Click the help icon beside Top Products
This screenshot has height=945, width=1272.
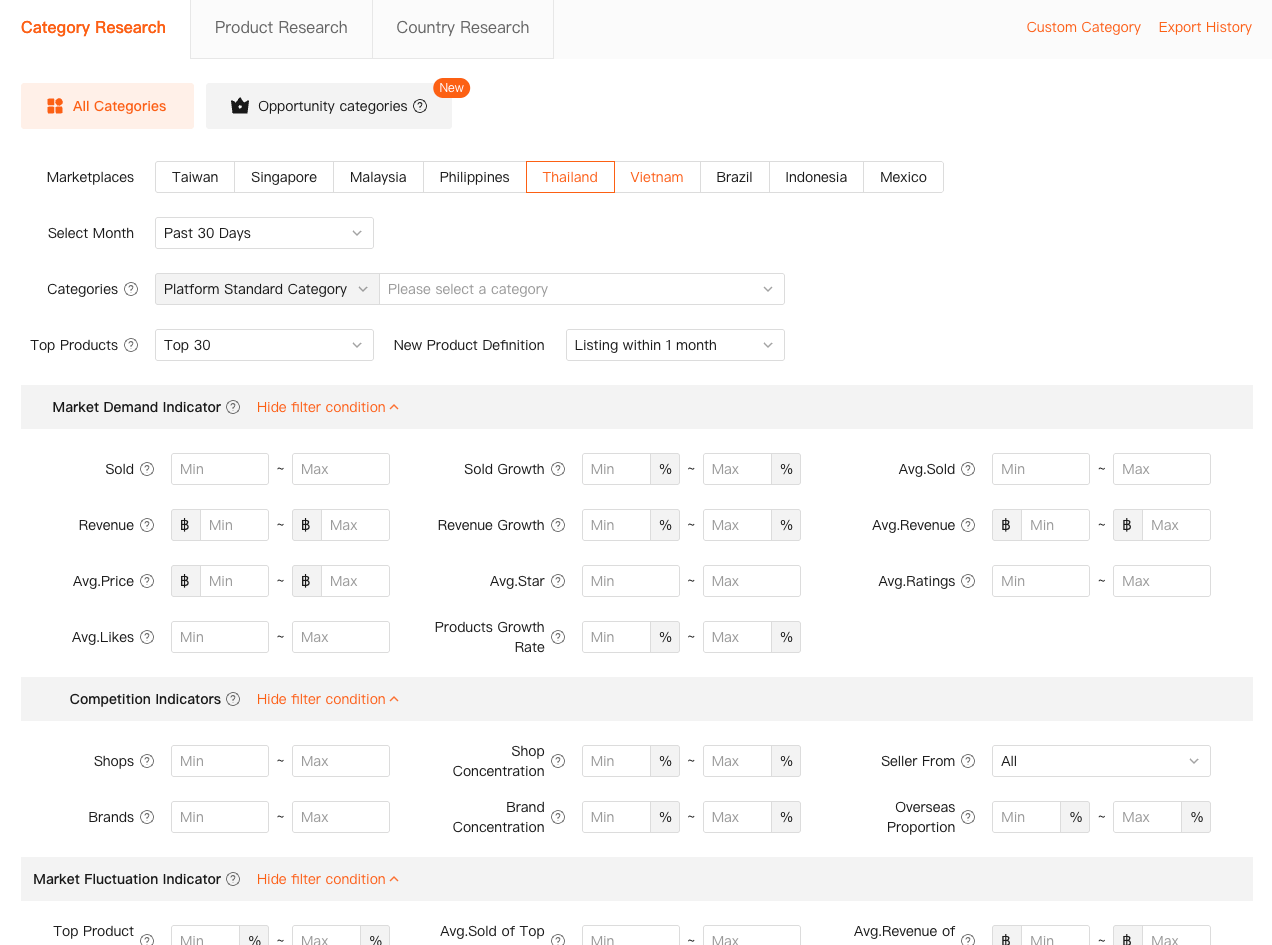tap(131, 345)
